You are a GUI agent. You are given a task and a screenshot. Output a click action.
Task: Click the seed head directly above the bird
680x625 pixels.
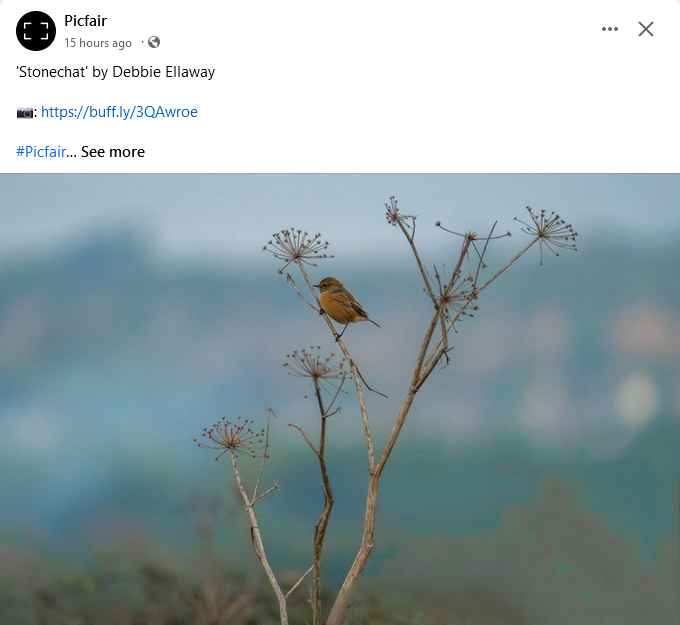(297, 244)
